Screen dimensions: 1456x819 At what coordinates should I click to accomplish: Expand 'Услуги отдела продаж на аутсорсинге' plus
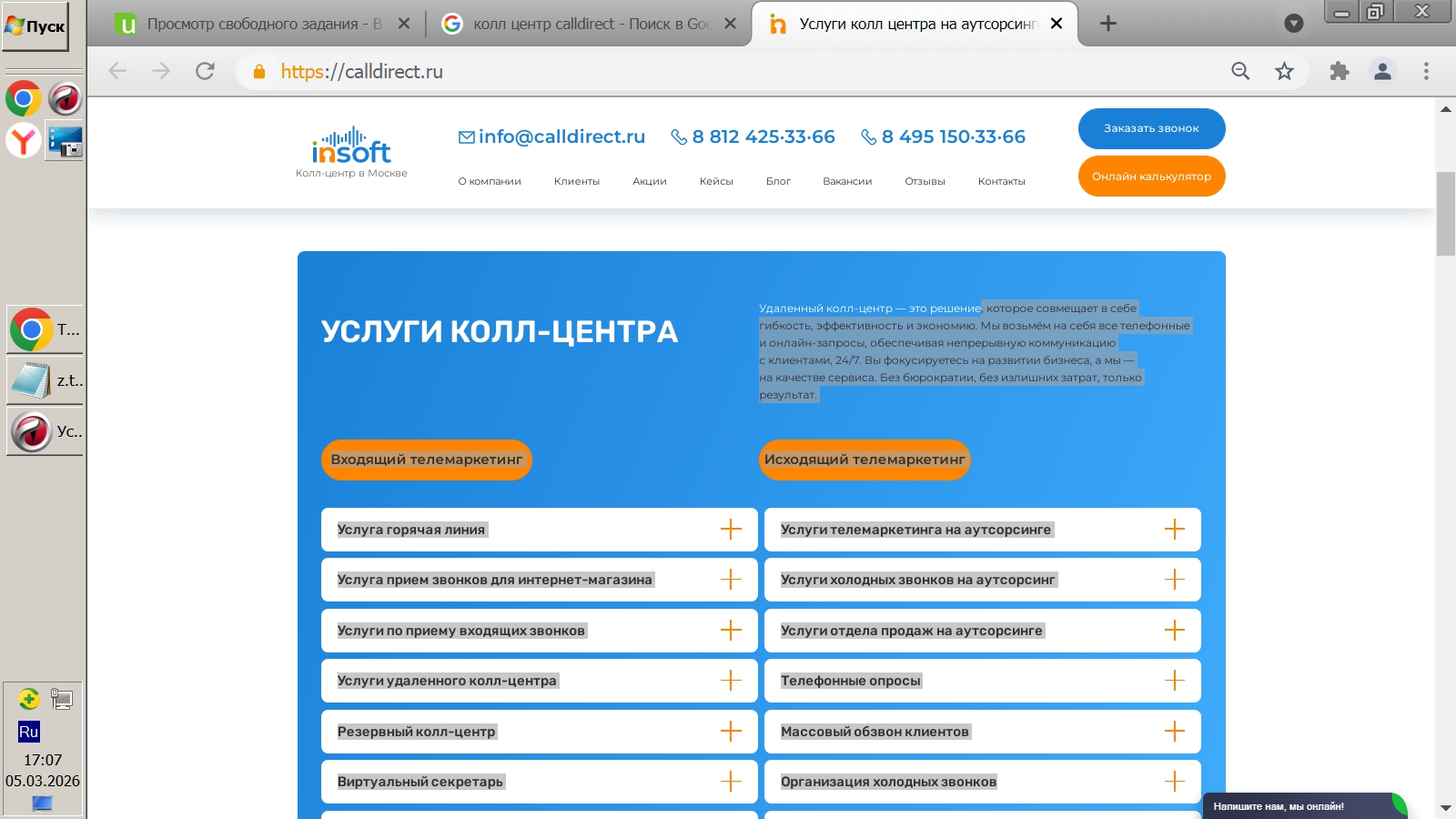pyautogui.click(x=1175, y=631)
